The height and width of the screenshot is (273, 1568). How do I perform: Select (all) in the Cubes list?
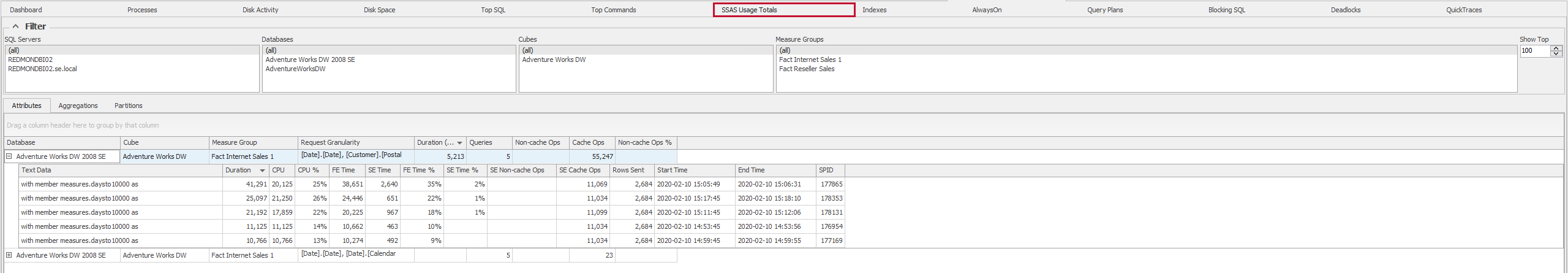(646, 50)
